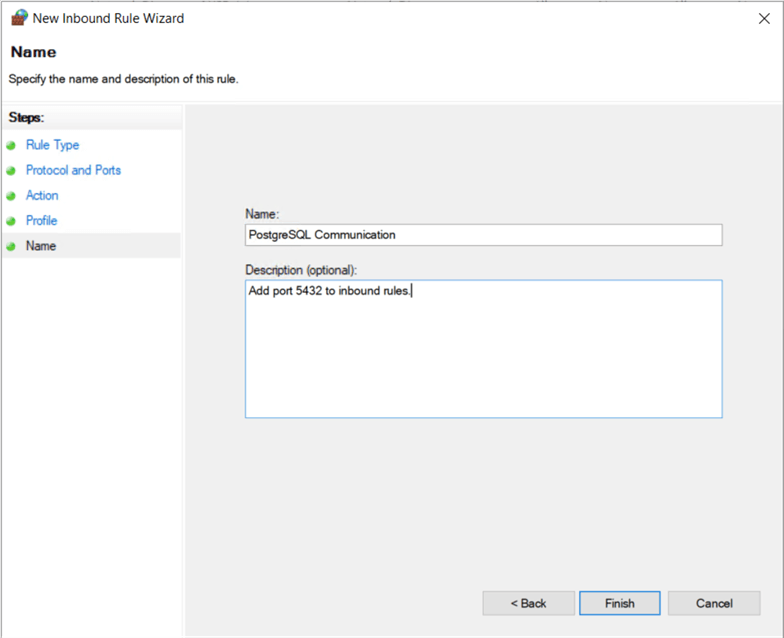
Task: Focus the Description text area
Action: pyautogui.click(x=483, y=348)
